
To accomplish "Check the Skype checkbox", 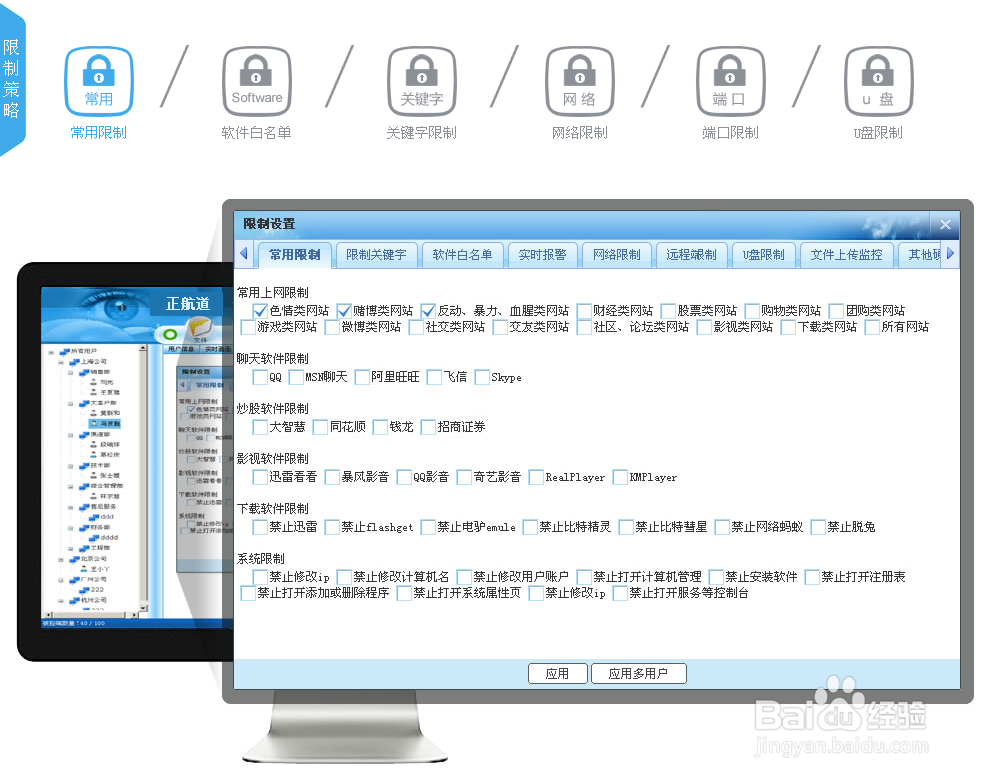I will point(482,377).
